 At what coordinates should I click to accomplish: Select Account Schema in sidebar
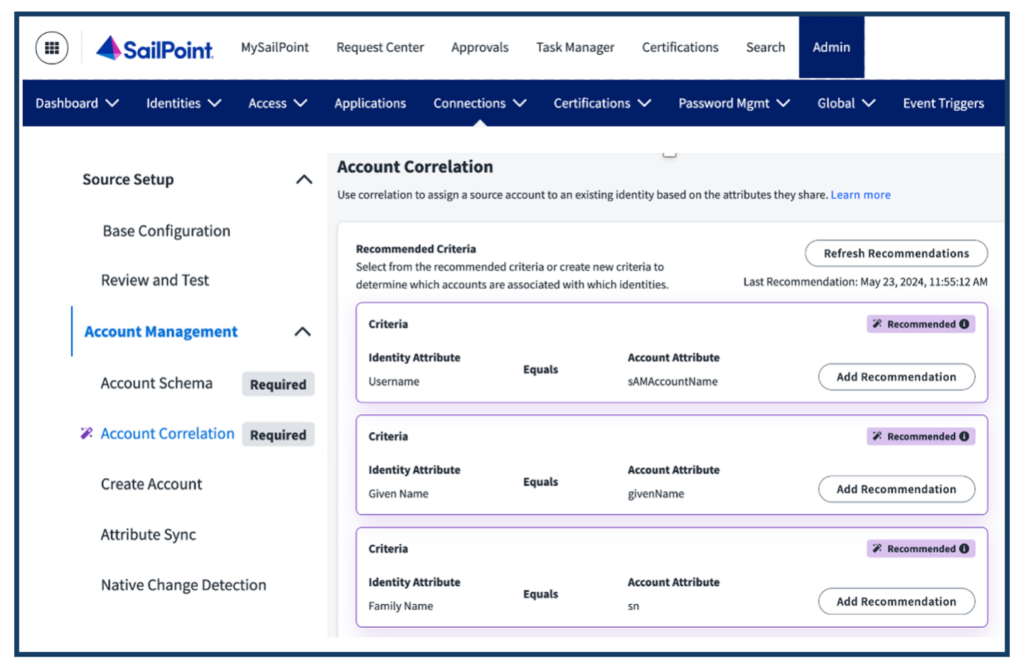pyautogui.click(x=157, y=383)
